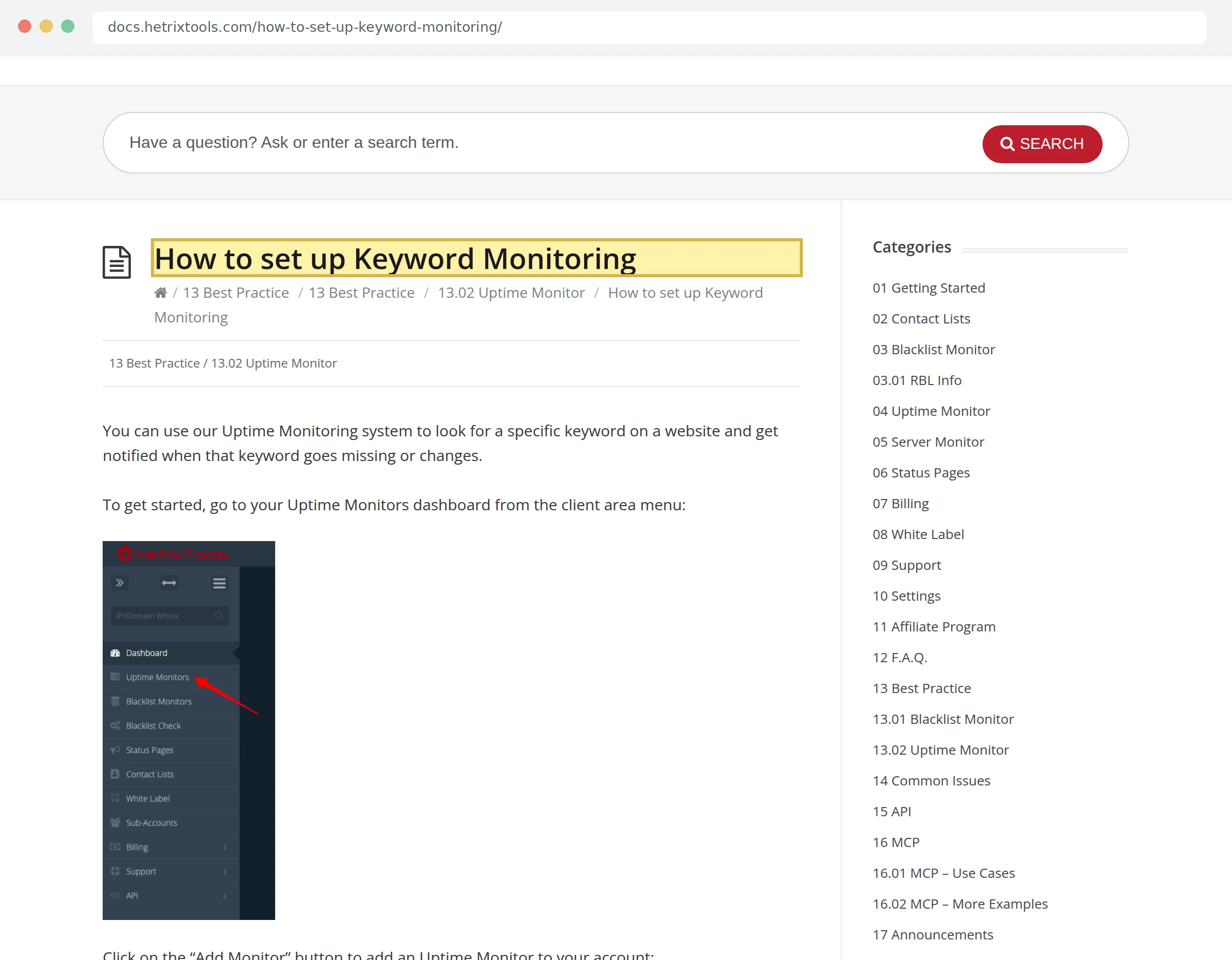Open 16.02 MCP – More Examples category
The height and width of the screenshot is (960, 1232).
click(959, 904)
